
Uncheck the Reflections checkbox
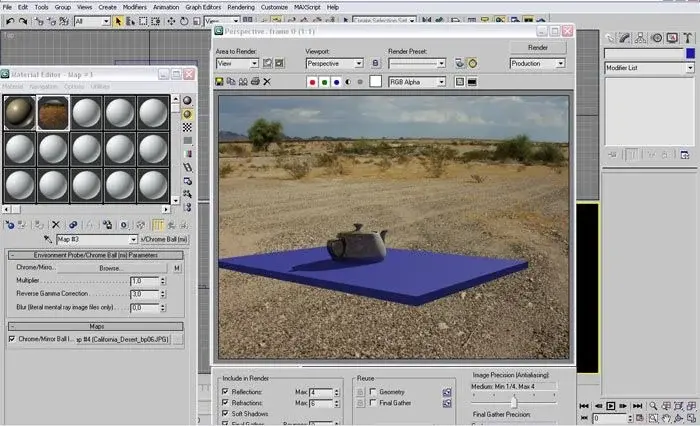tap(225, 391)
